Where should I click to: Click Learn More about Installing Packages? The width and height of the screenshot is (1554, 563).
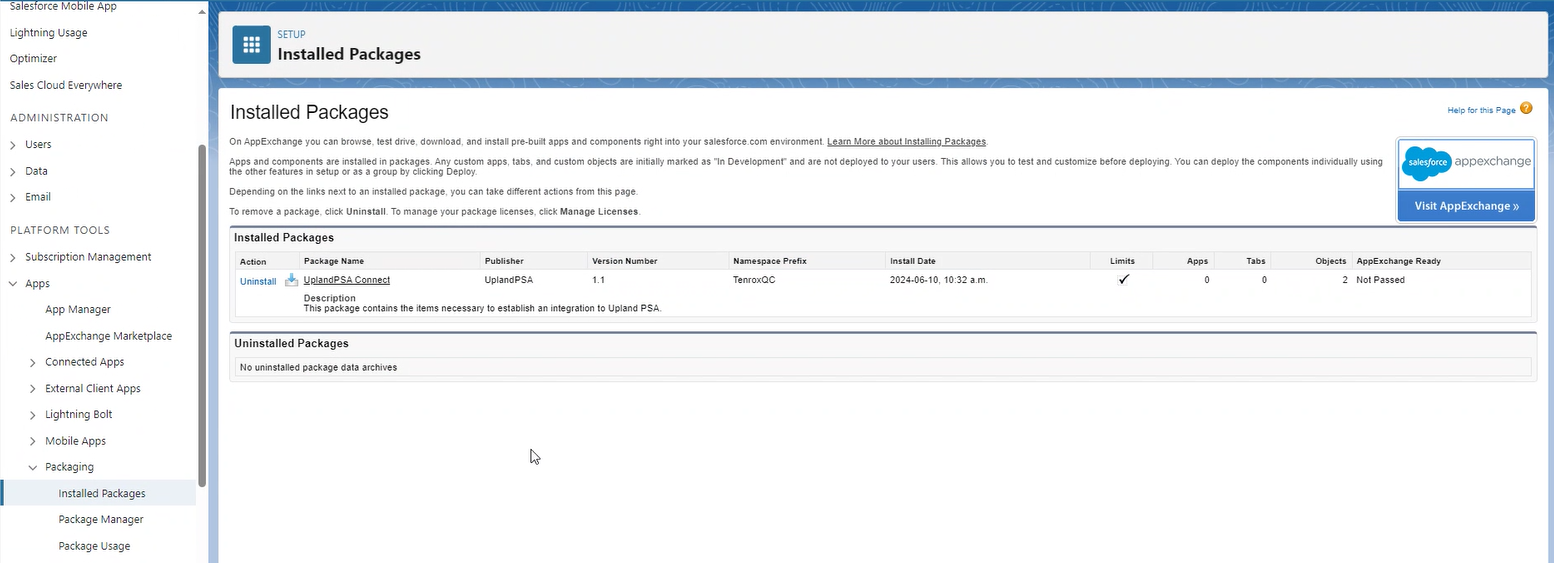coord(907,142)
